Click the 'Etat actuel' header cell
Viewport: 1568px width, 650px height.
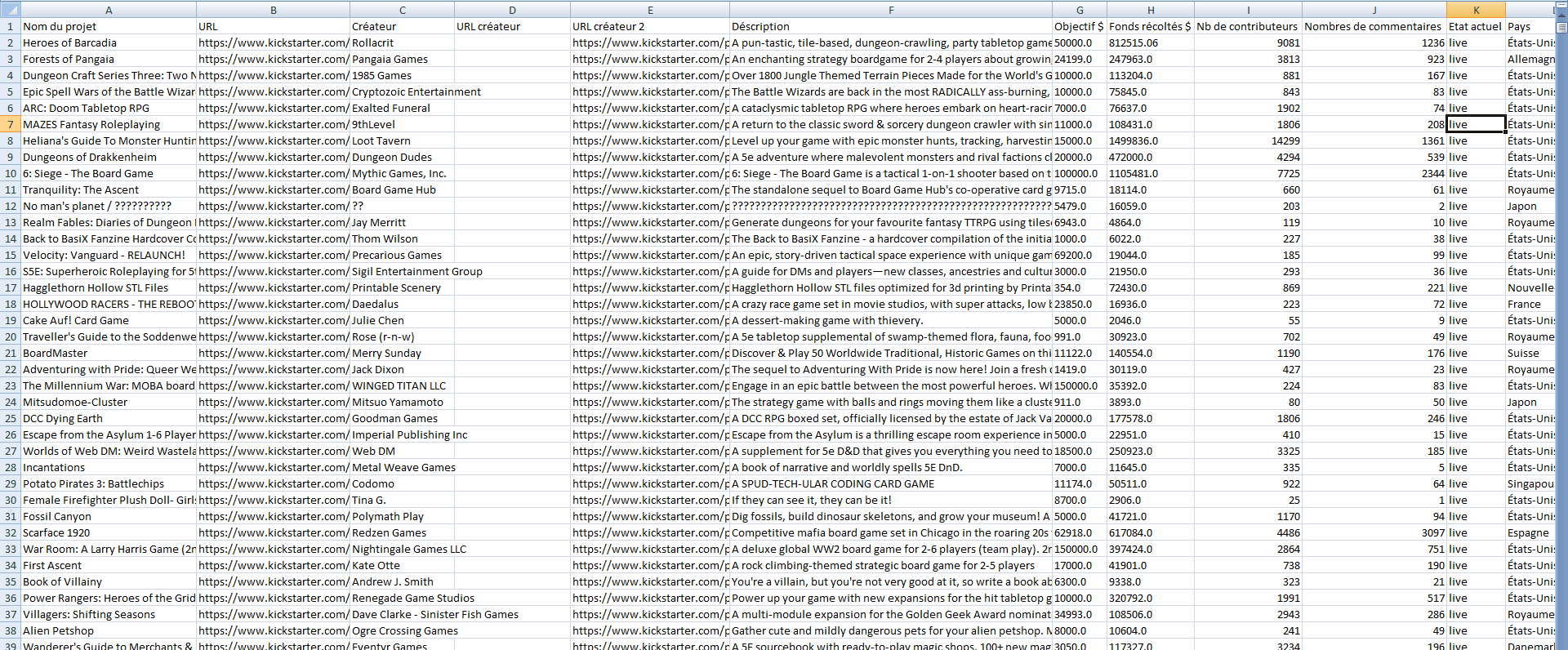point(1476,26)
